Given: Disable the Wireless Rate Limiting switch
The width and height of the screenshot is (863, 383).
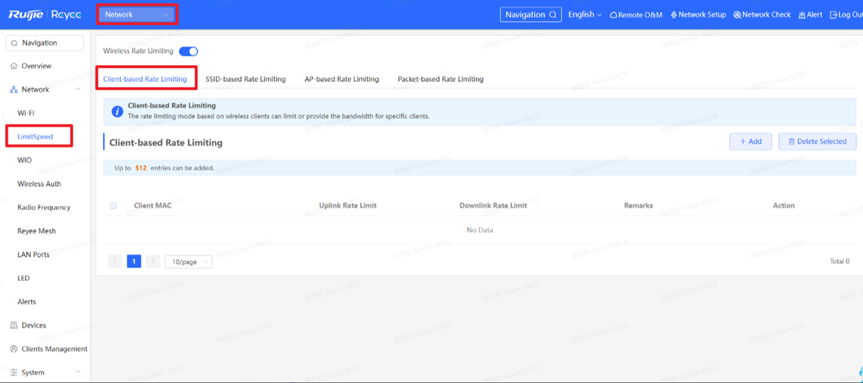Looking at the screenshot, I should pos(188,51).
